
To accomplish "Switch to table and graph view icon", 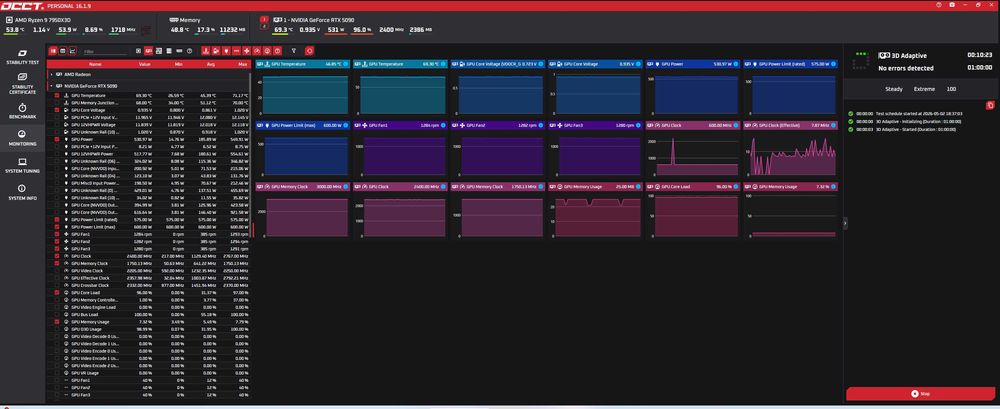I will (52, 50).
